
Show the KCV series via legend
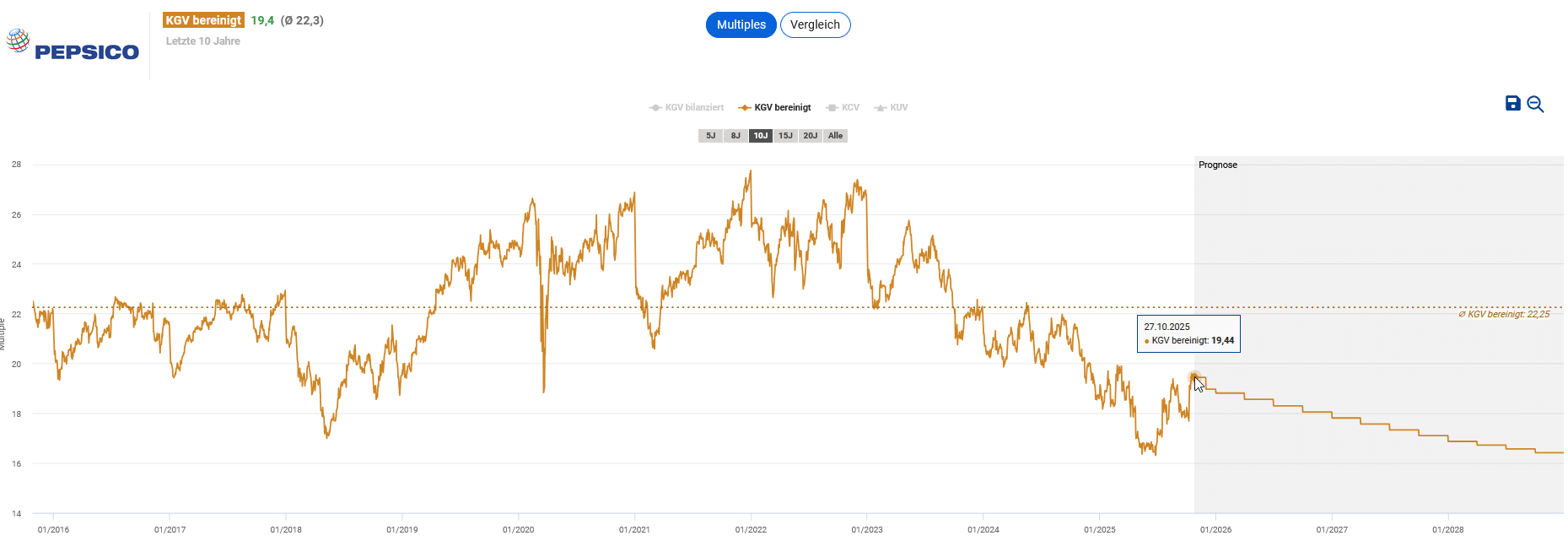[843, 107]
